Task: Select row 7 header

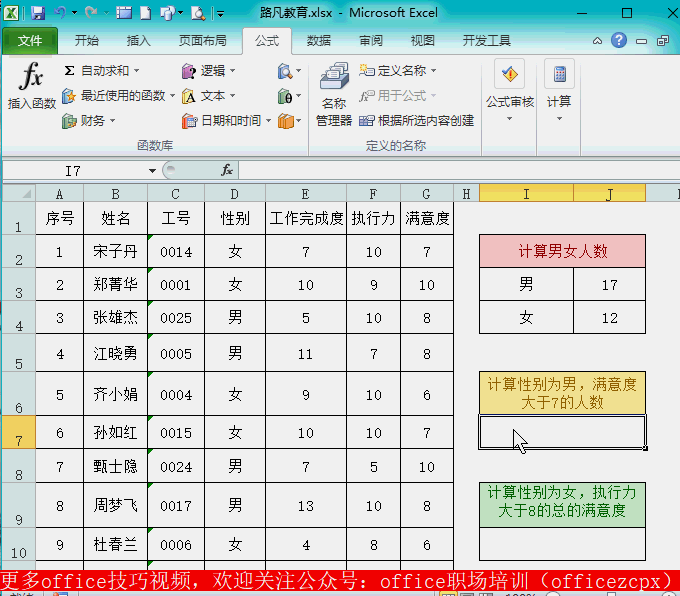Action: [19, 432]
